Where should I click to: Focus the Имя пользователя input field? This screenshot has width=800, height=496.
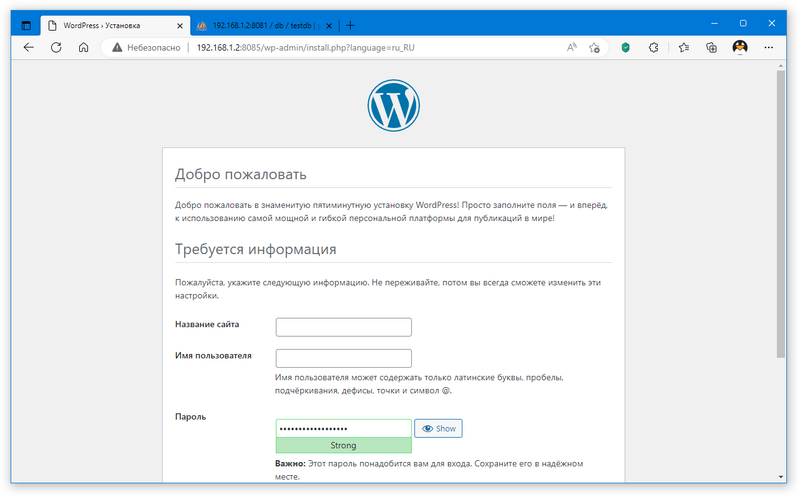point(343,358)
